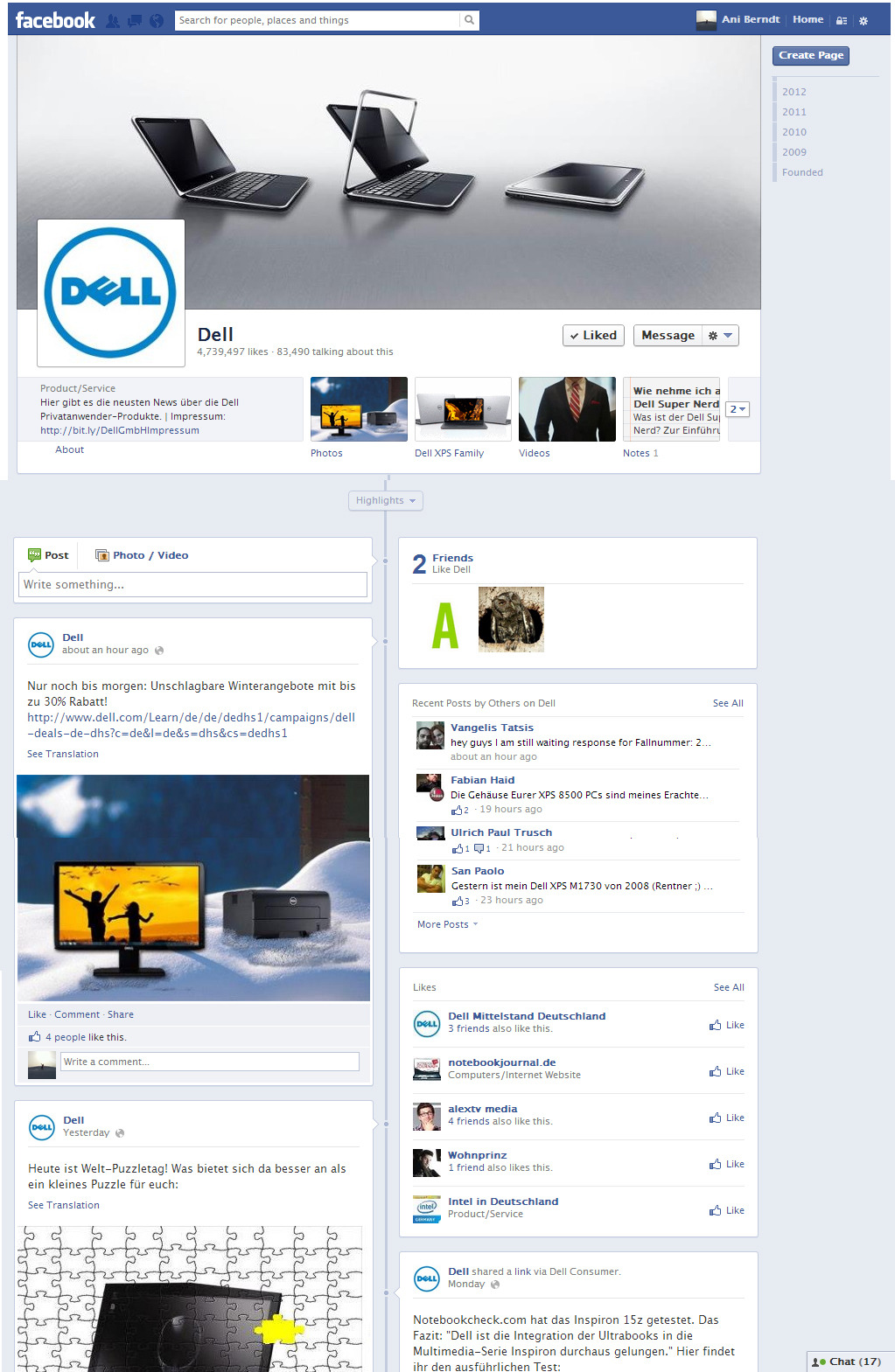The height and width of the screenshot is (1372, 895).
Task: See All liked pages
Action: [x=729, y=987]
